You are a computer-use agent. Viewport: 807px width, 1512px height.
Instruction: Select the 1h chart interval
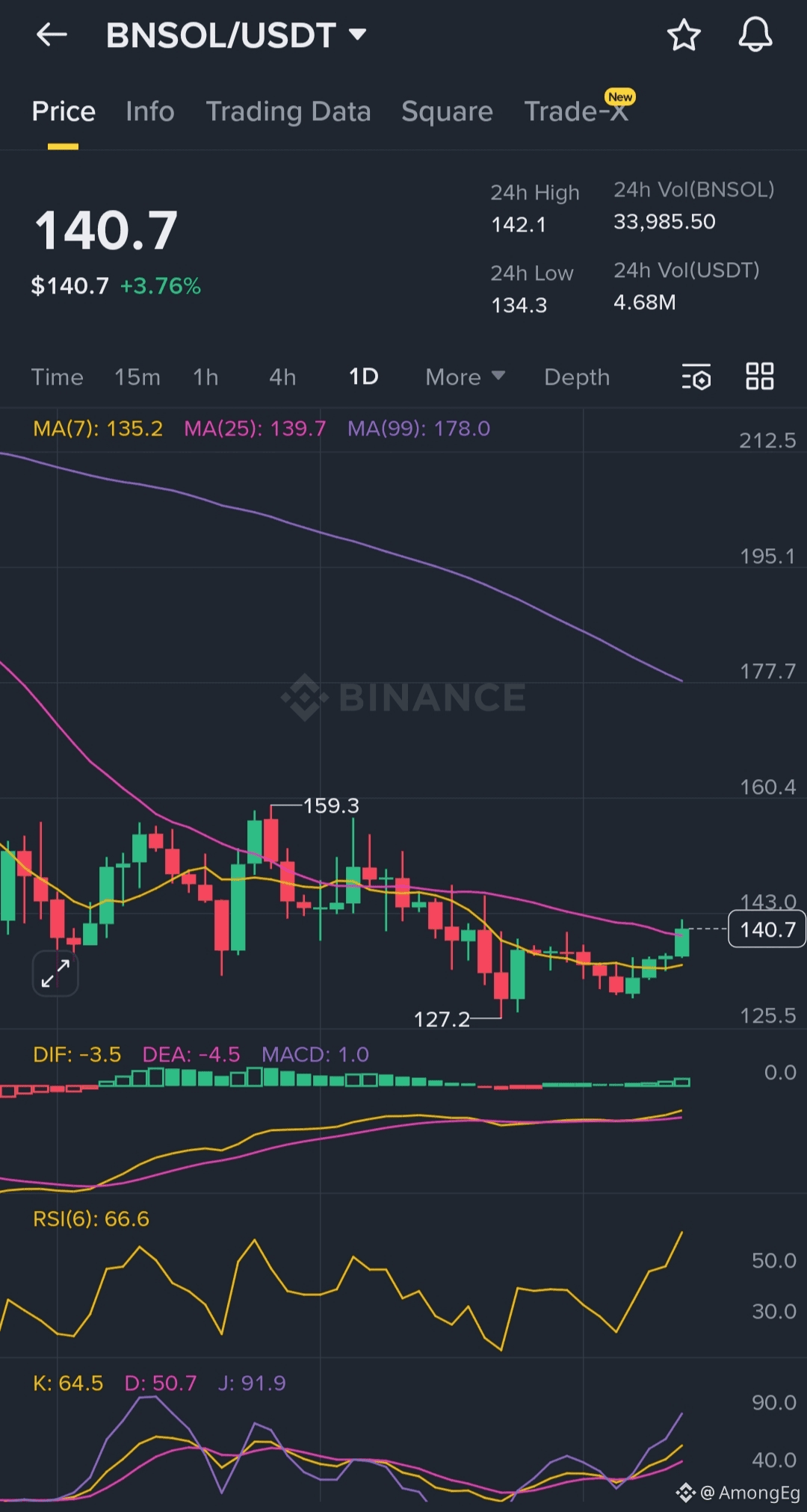(x=205, y=377)
